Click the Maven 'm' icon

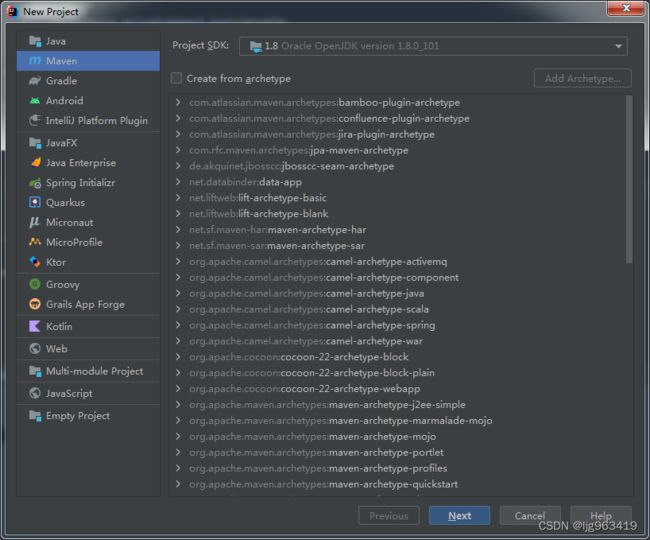(x=35, y=61)
